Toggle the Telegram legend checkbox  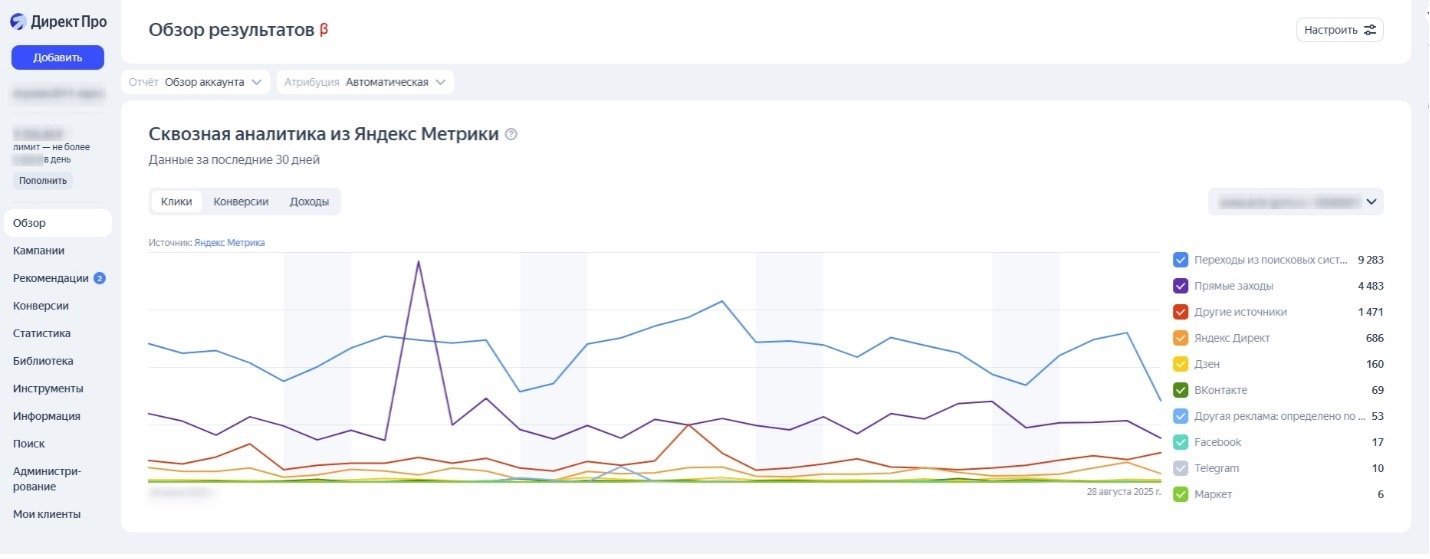click(1181, 468)
